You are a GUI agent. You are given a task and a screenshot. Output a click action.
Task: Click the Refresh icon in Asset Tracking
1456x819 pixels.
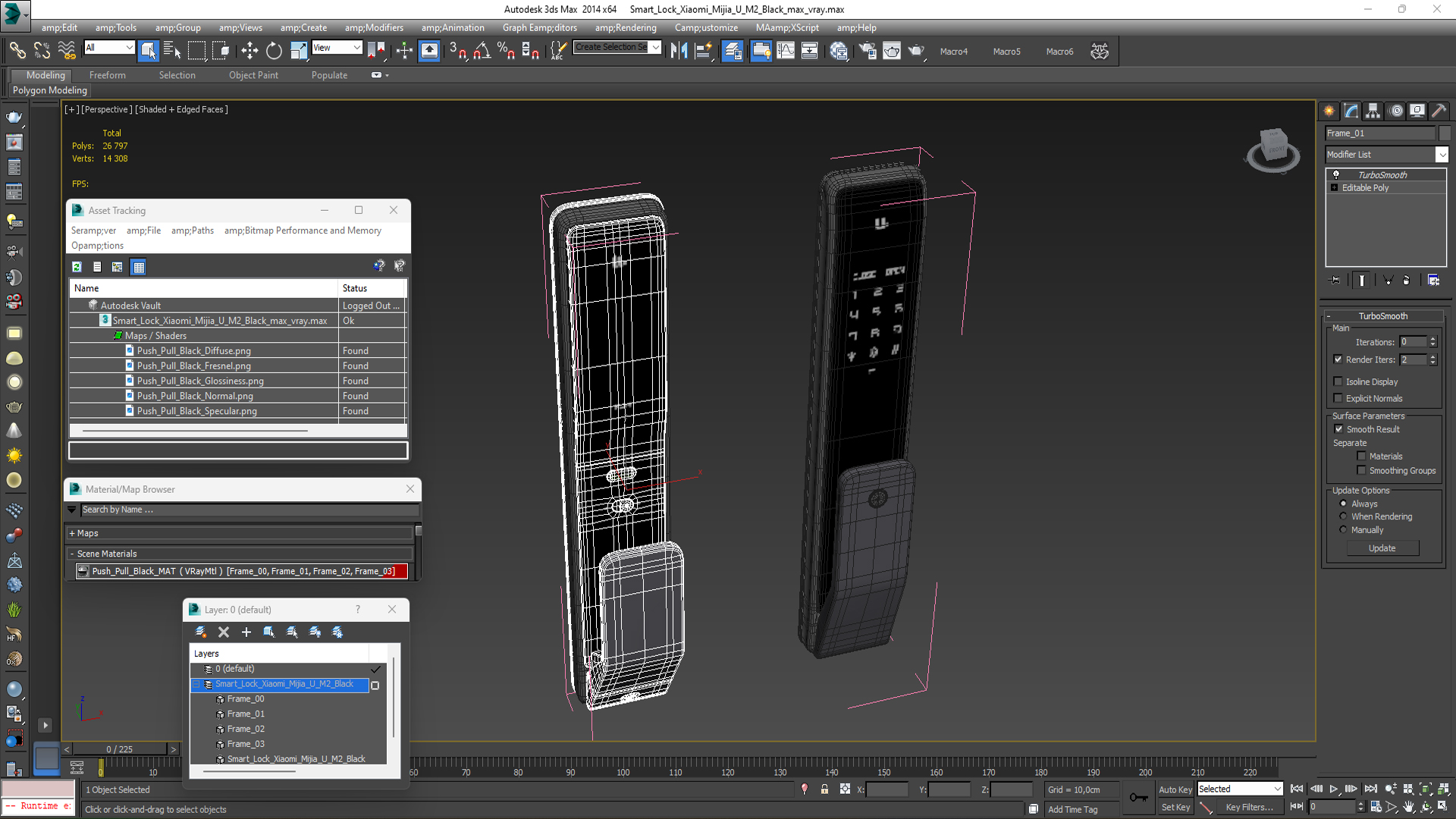pyautogui.click(x=77, y=267)
